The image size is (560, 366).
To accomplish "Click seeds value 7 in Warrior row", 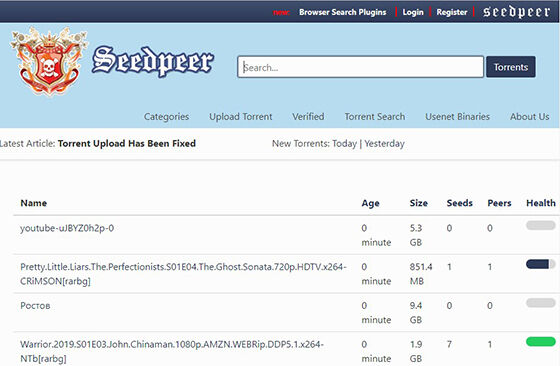I will coord(449,345).
